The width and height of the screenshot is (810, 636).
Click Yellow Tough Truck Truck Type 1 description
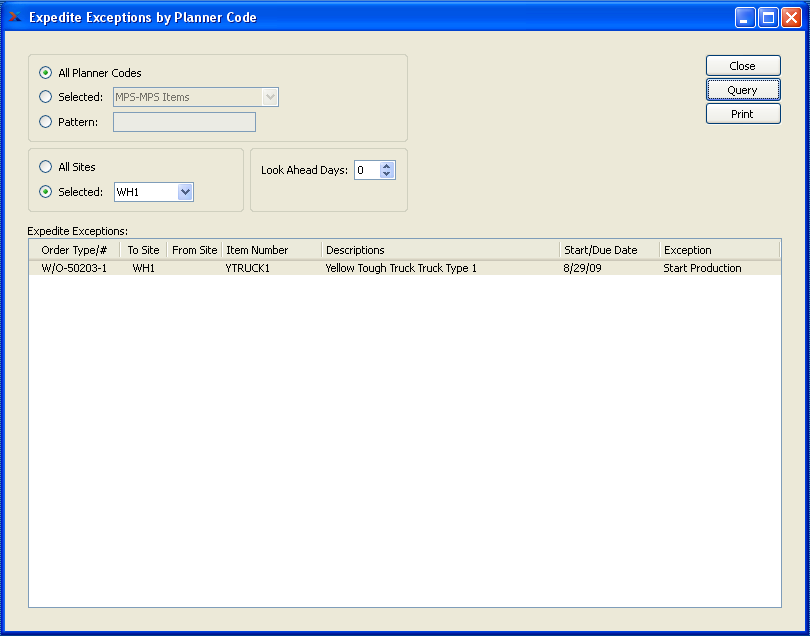(x=401, y=268)
